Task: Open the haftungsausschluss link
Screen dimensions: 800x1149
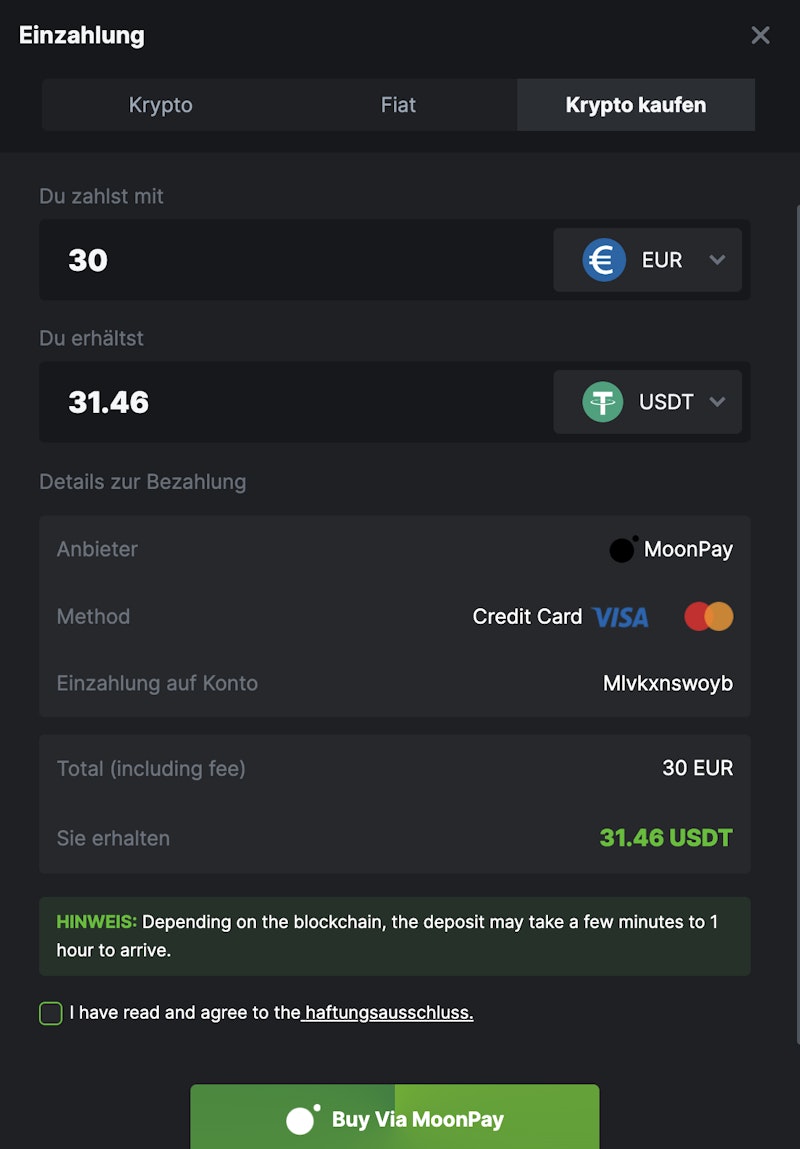Action: click(x=388, y=1013)
